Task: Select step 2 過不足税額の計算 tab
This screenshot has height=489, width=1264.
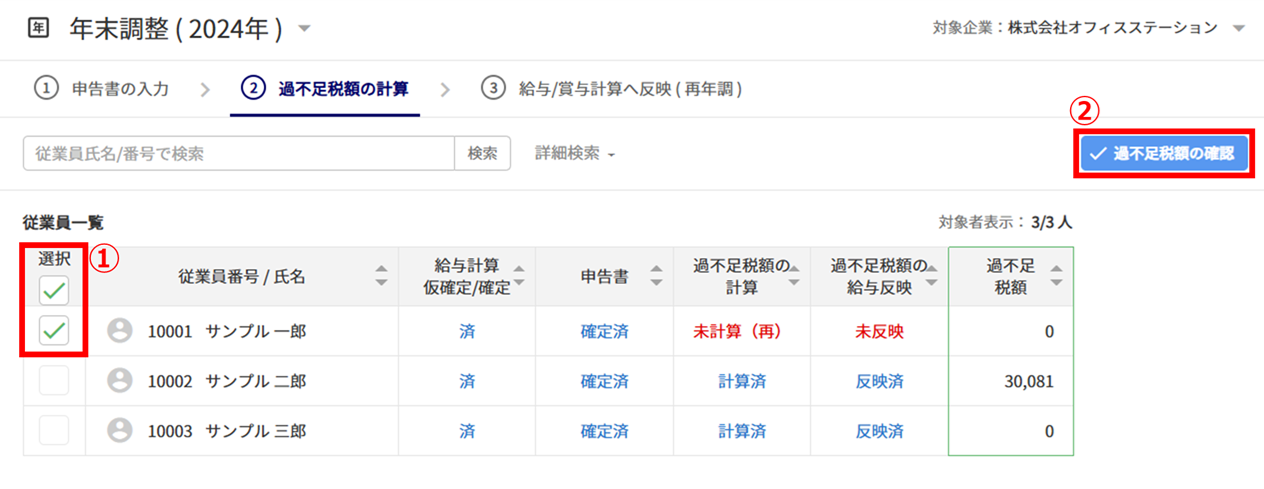Action: (x=325, y=88)
